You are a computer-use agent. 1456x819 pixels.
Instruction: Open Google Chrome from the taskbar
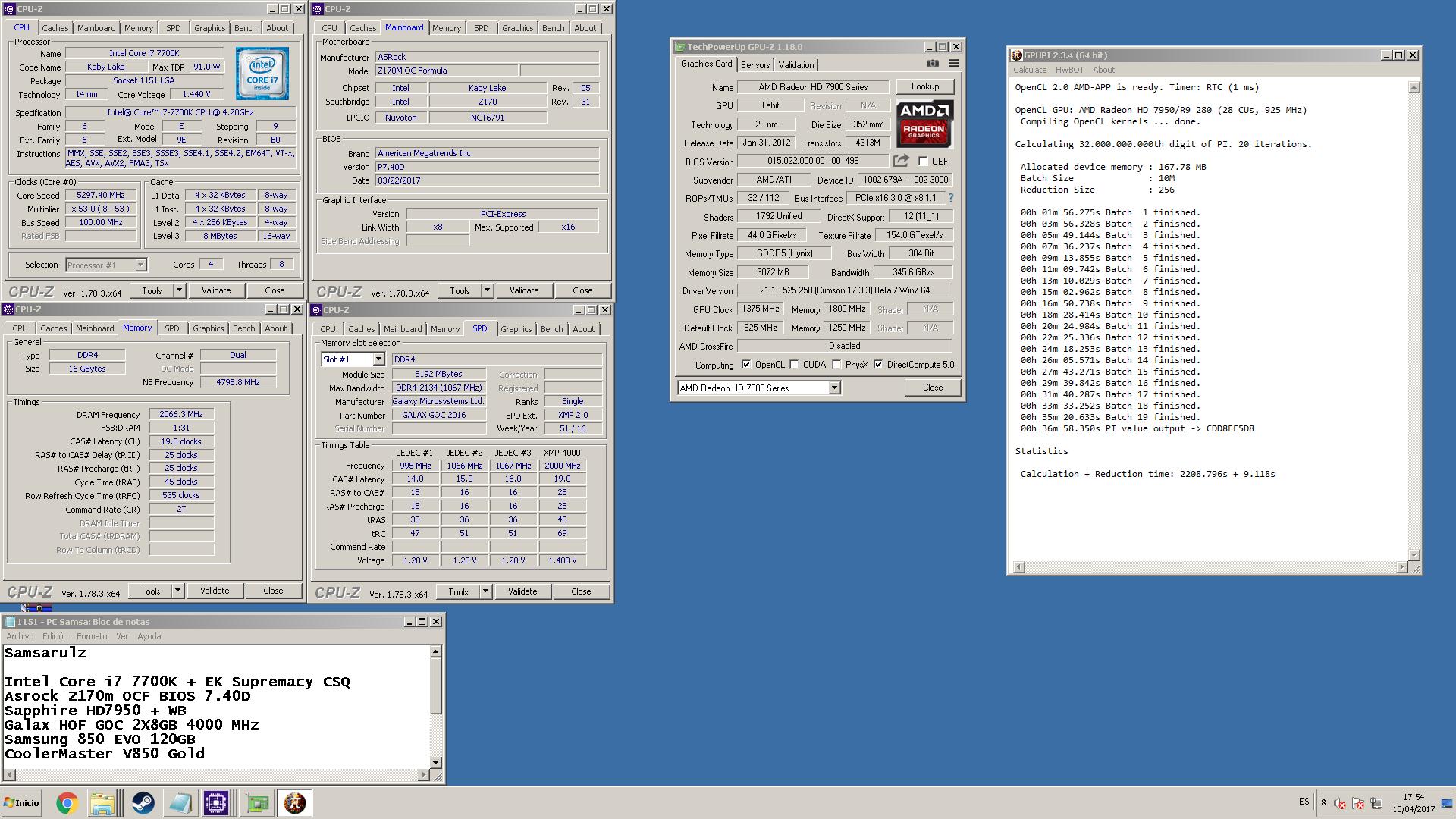tap(67, 803)
